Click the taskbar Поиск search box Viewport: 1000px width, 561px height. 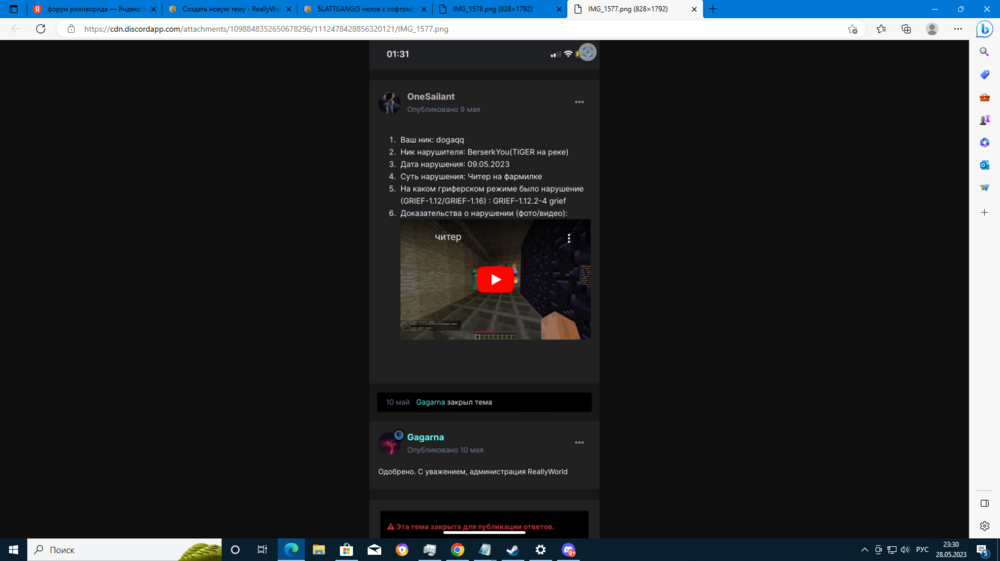[124, 550]
